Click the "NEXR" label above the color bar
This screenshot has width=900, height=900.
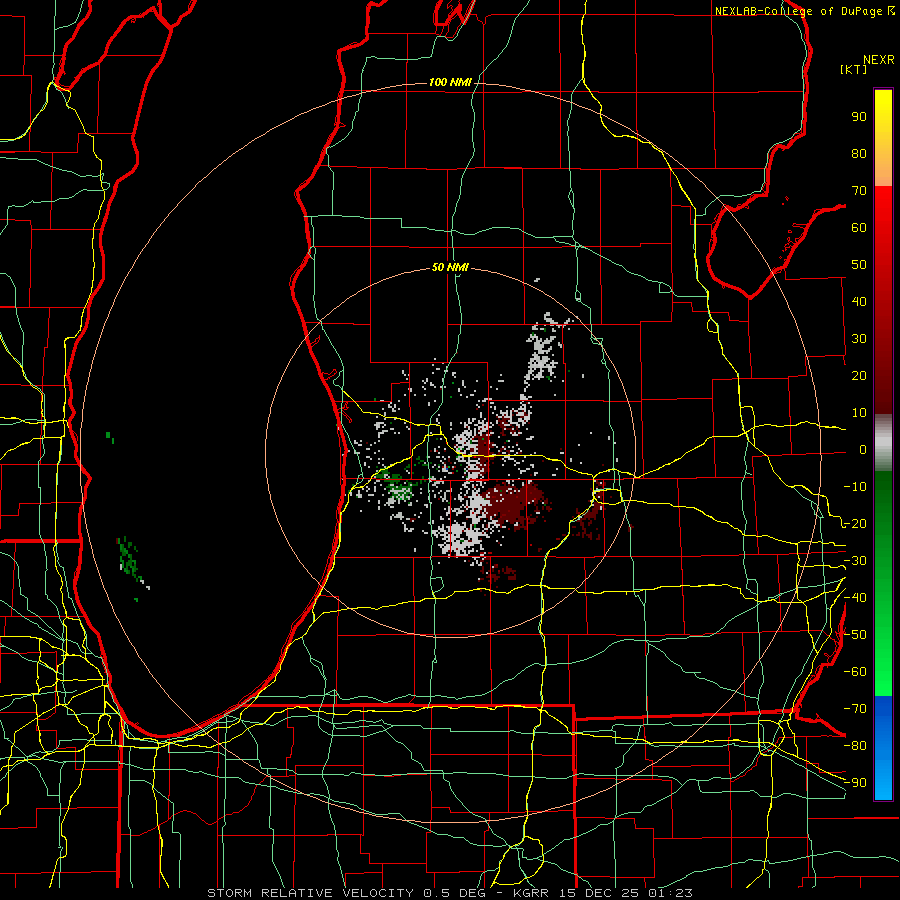[x=879, y=60]
